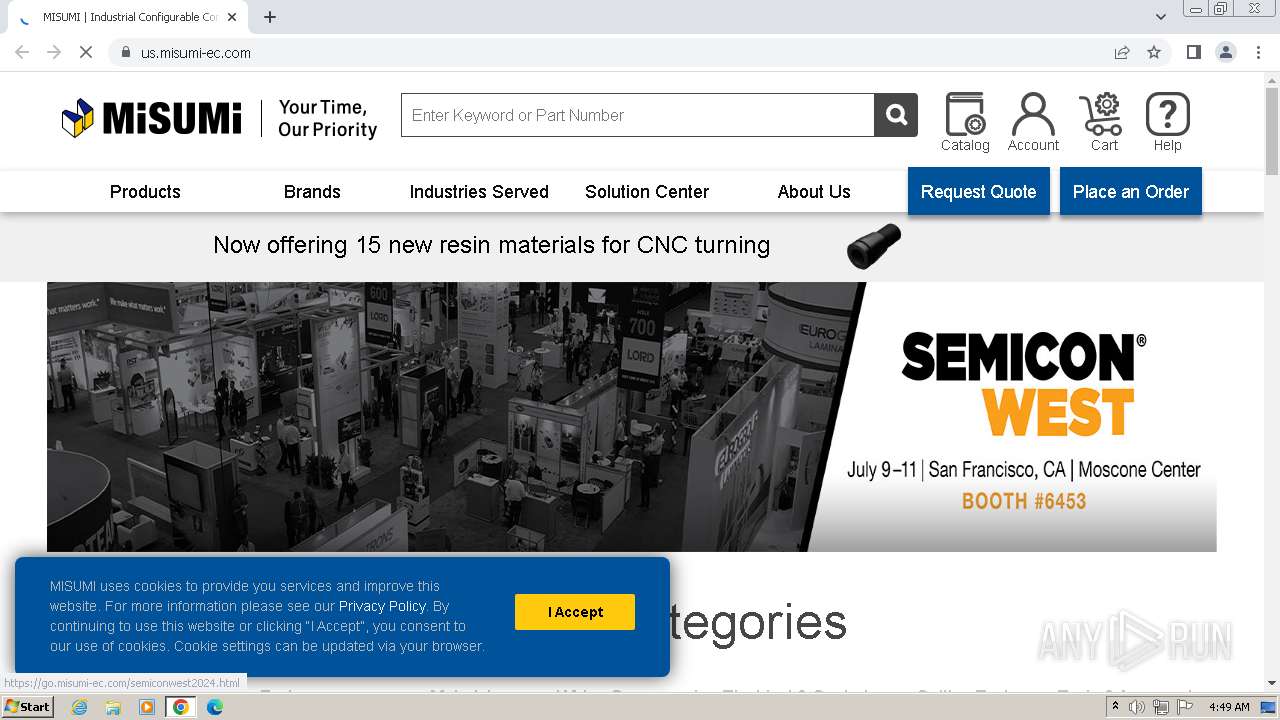Bookmark this page with the star icon
Viewport: 1280px width, 720px height.
click(x=1154, y=52)
